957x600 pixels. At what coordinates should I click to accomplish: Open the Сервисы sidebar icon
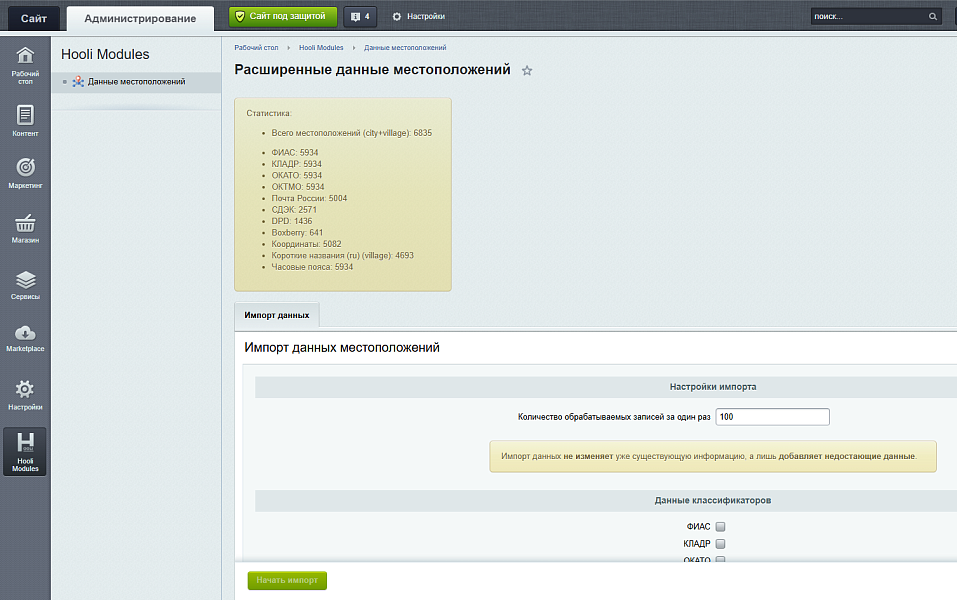click(25, 285)
